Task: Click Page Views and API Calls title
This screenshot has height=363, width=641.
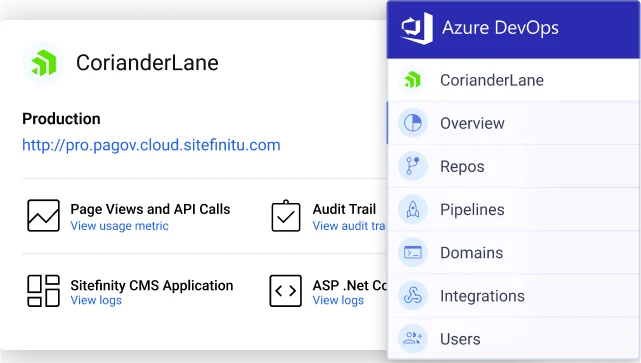Action: (x=150, y=209)
